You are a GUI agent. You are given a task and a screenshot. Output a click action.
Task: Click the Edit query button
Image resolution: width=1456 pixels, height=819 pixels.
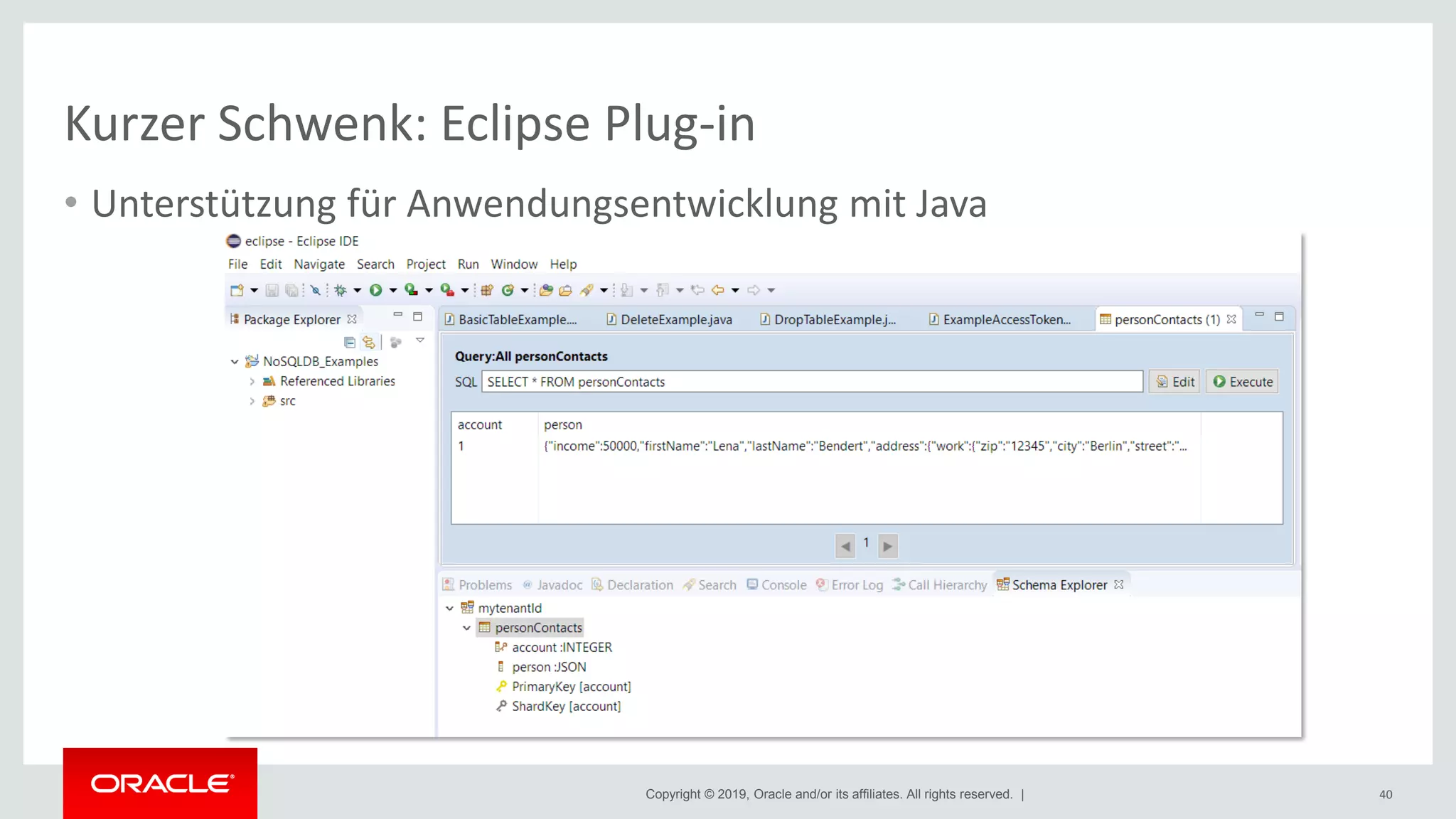point(1174,382)
